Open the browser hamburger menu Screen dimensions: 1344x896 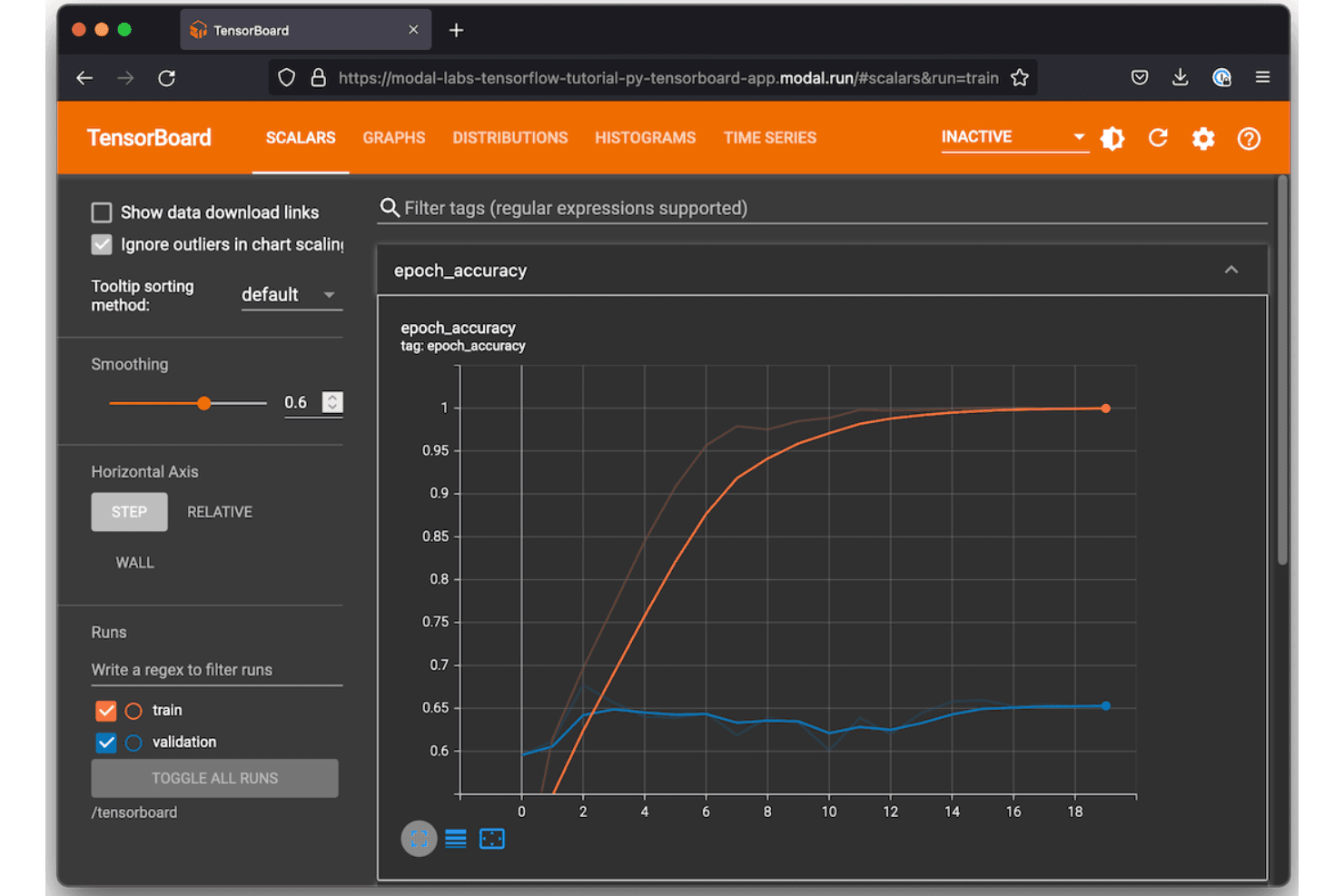pyautogui.click(x=1262, y=77)
